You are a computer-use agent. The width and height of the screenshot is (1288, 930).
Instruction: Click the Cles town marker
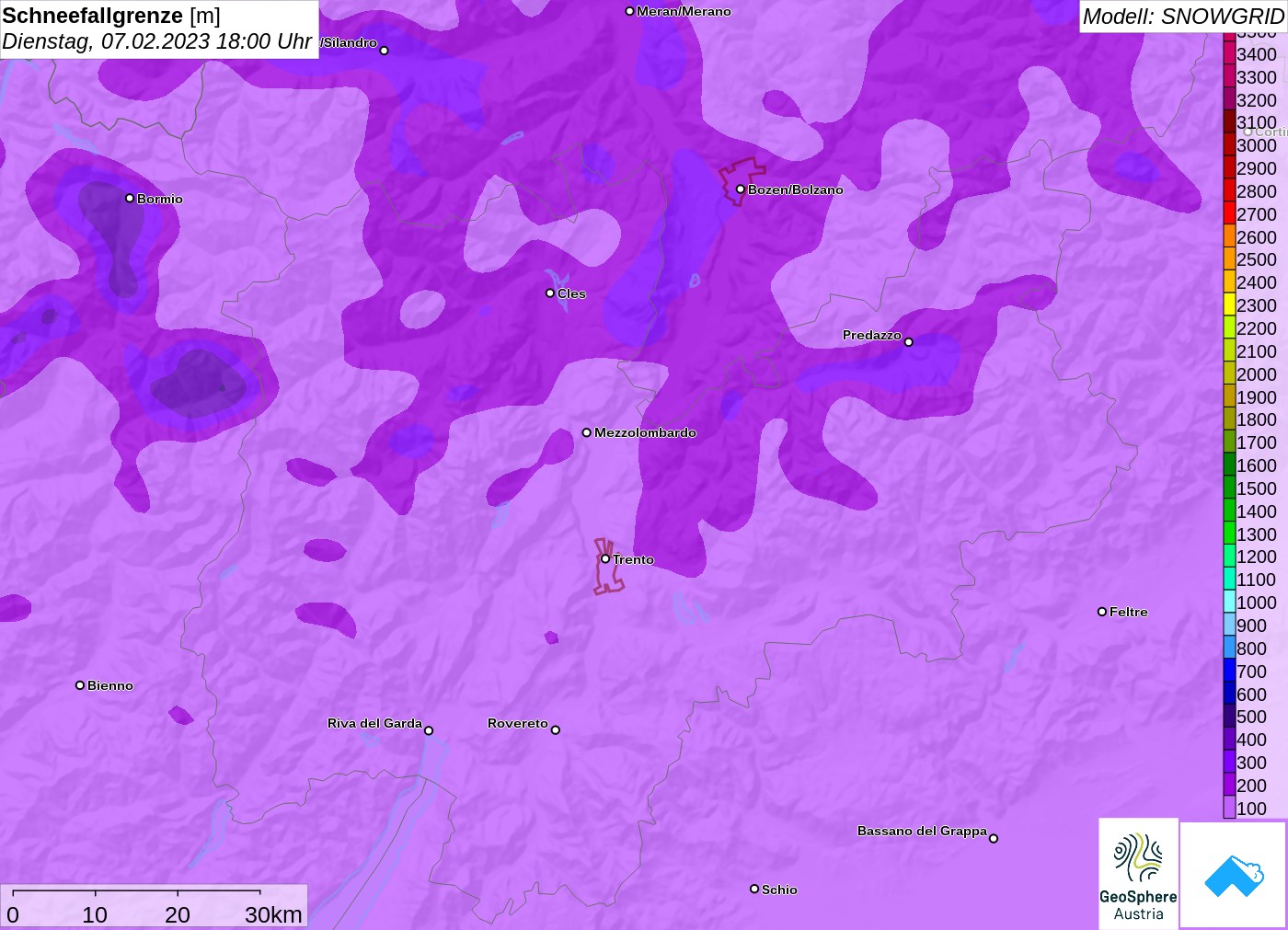(550, 293)
